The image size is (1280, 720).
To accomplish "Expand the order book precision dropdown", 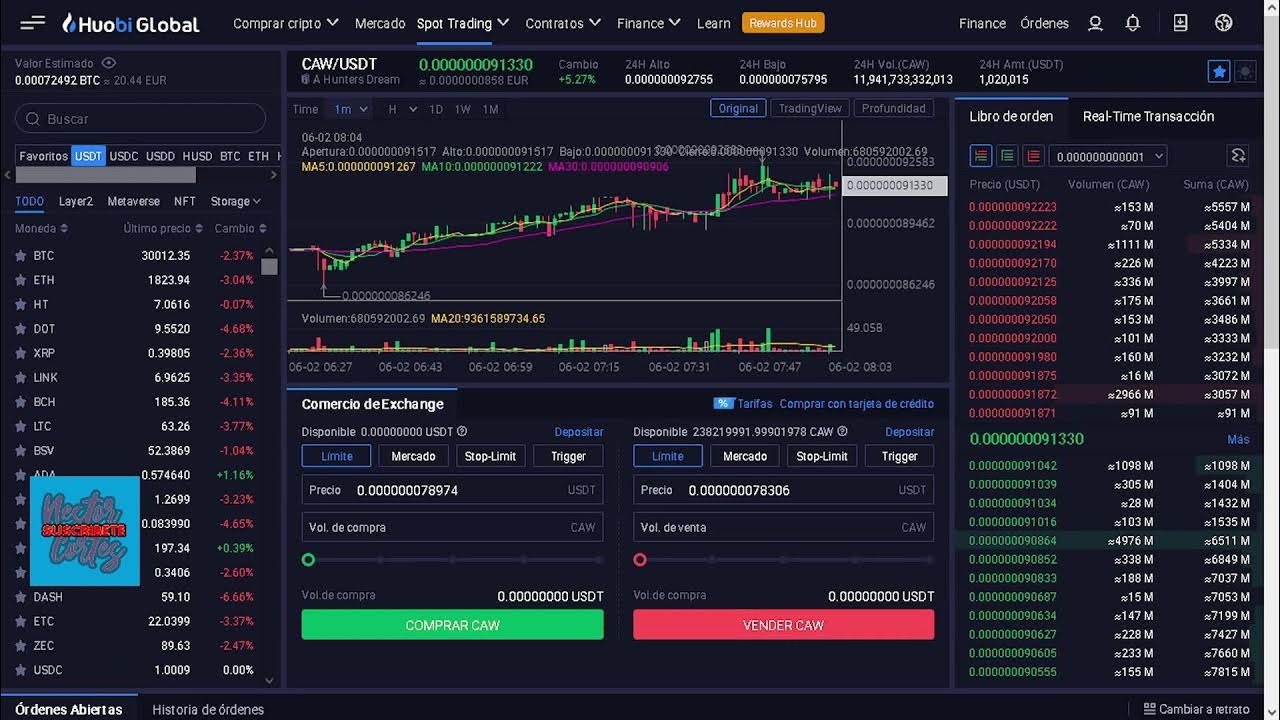I will pos(1108,156).
